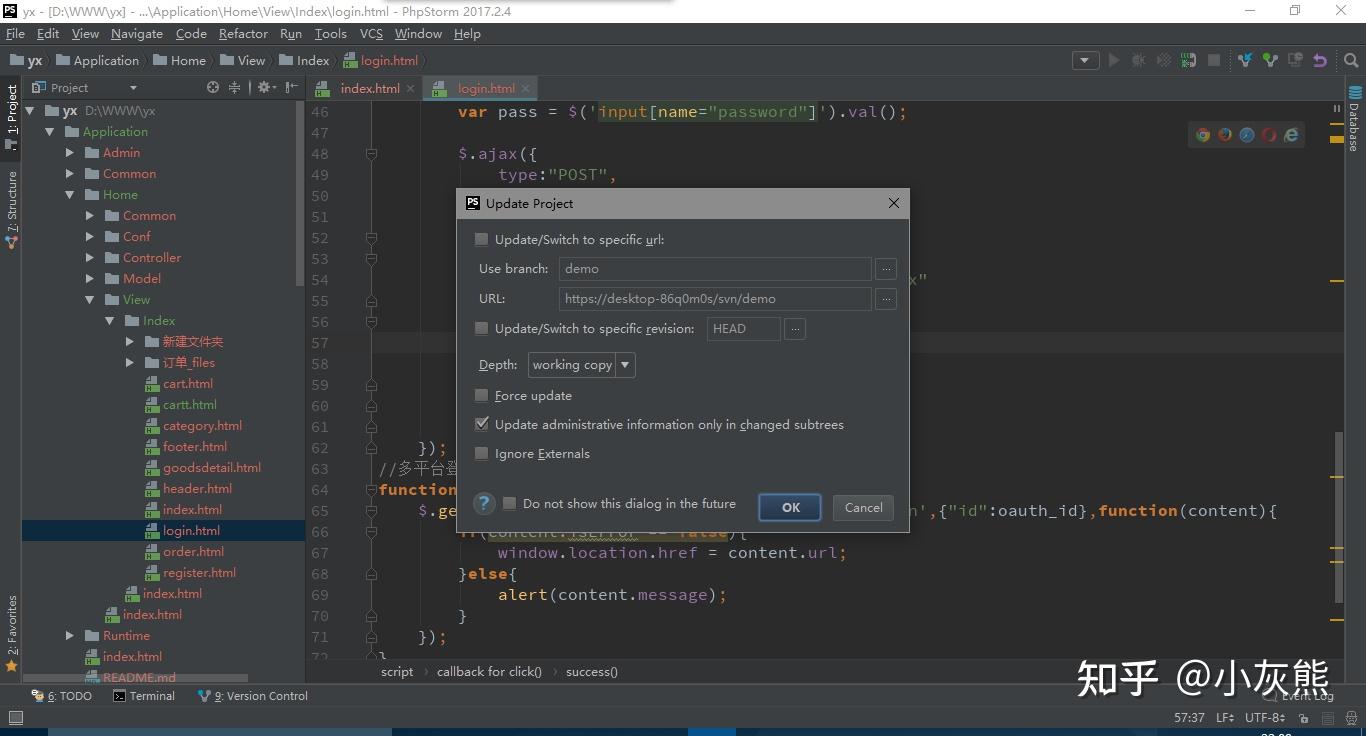Check the Ignore Externals option
Screen dimensions: 1366x736
pos(482,454)
